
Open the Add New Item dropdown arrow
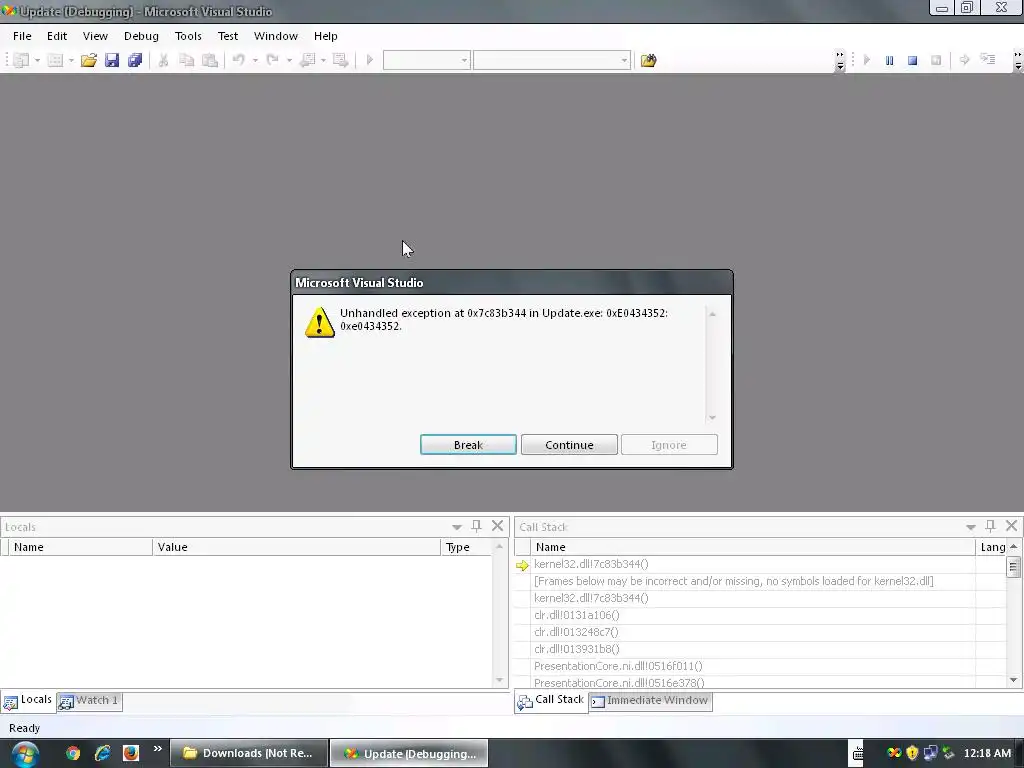[x=71, y=61]
